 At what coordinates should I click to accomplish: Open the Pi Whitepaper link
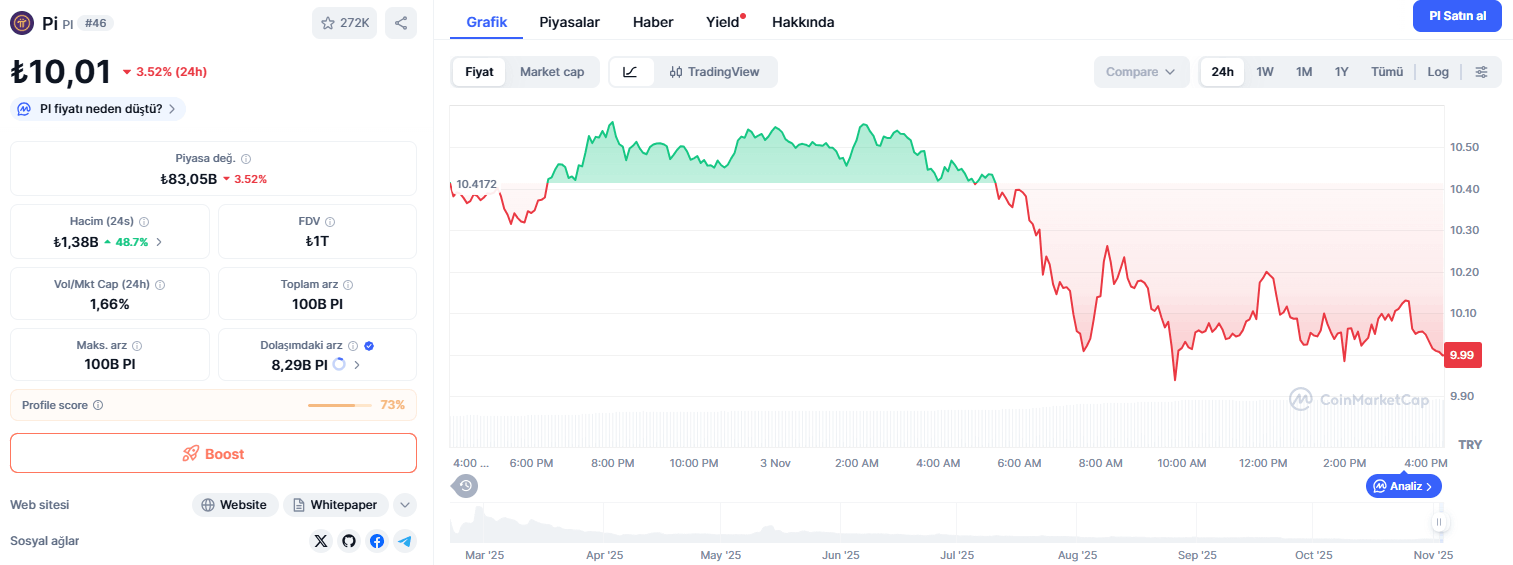(x=336, y=505)
